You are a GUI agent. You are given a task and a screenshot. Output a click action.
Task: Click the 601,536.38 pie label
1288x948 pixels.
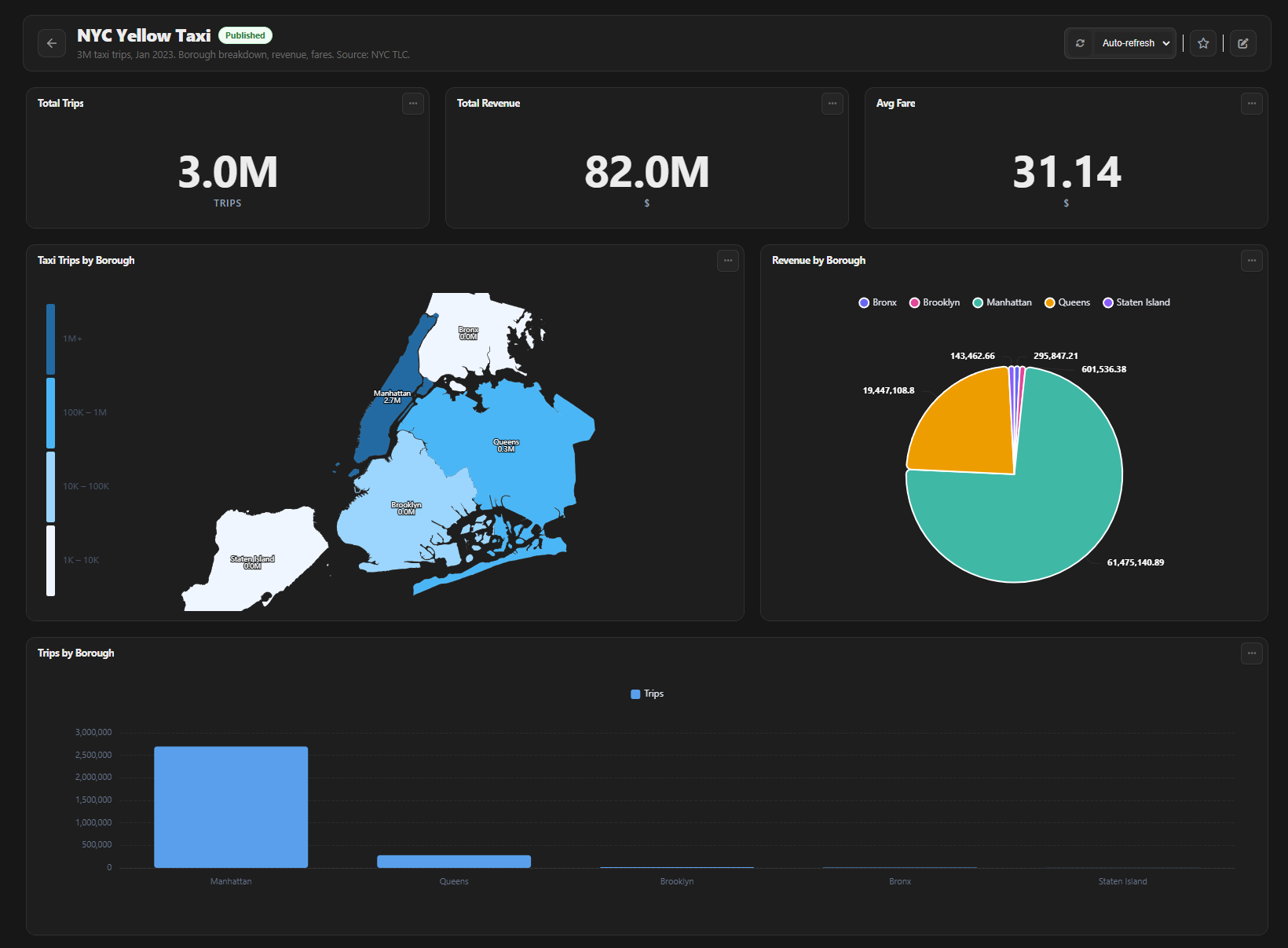(1103, 369)
